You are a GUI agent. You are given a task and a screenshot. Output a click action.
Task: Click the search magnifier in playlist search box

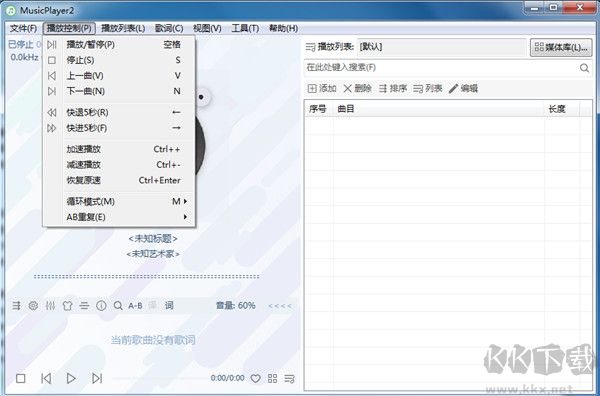pos(584,68)
